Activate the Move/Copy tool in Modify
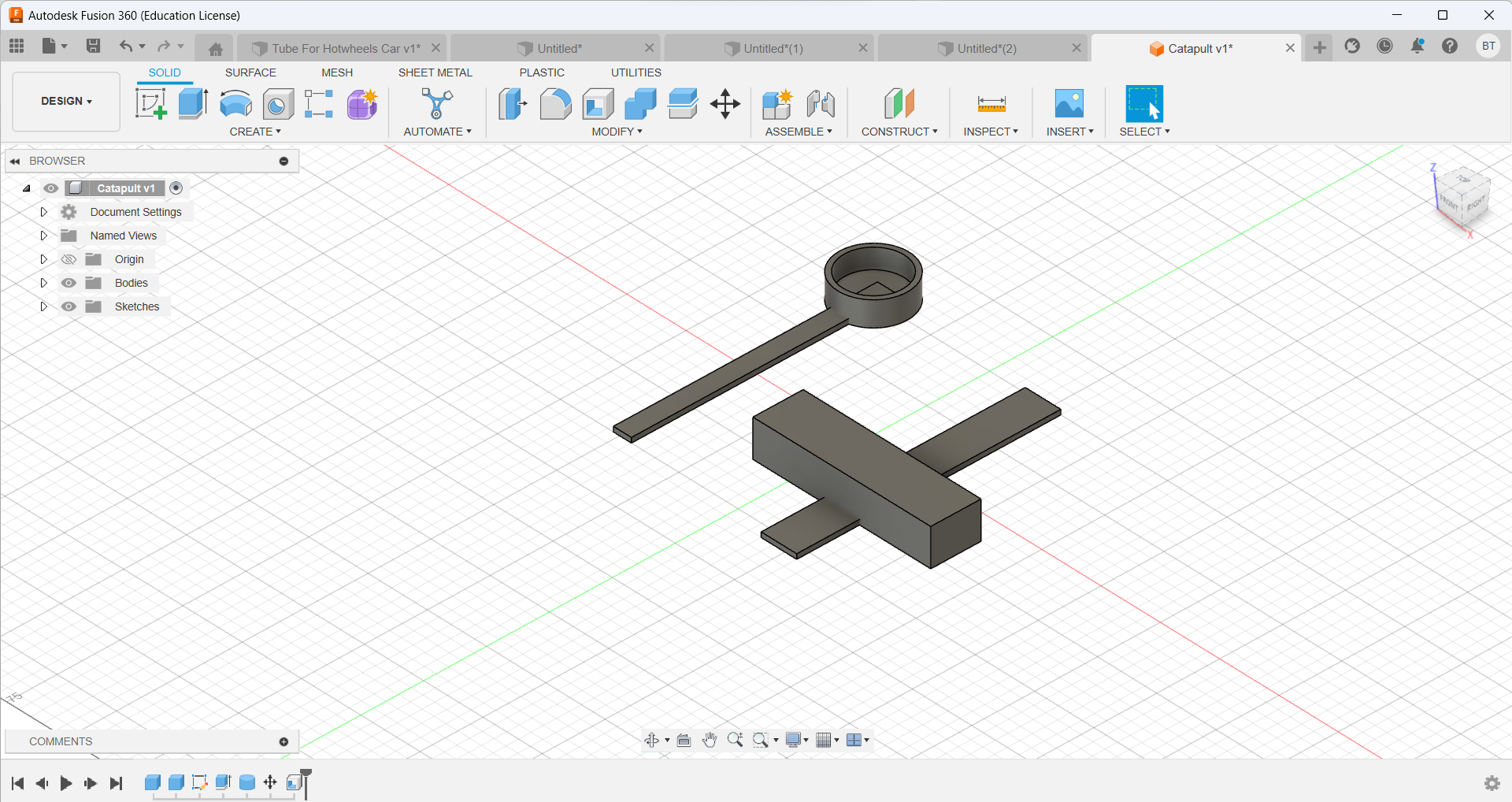 point(725,103)
